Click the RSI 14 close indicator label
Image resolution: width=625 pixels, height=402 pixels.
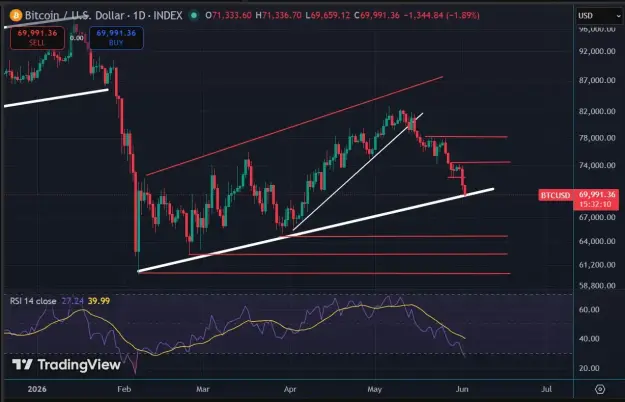pos(33,301)
